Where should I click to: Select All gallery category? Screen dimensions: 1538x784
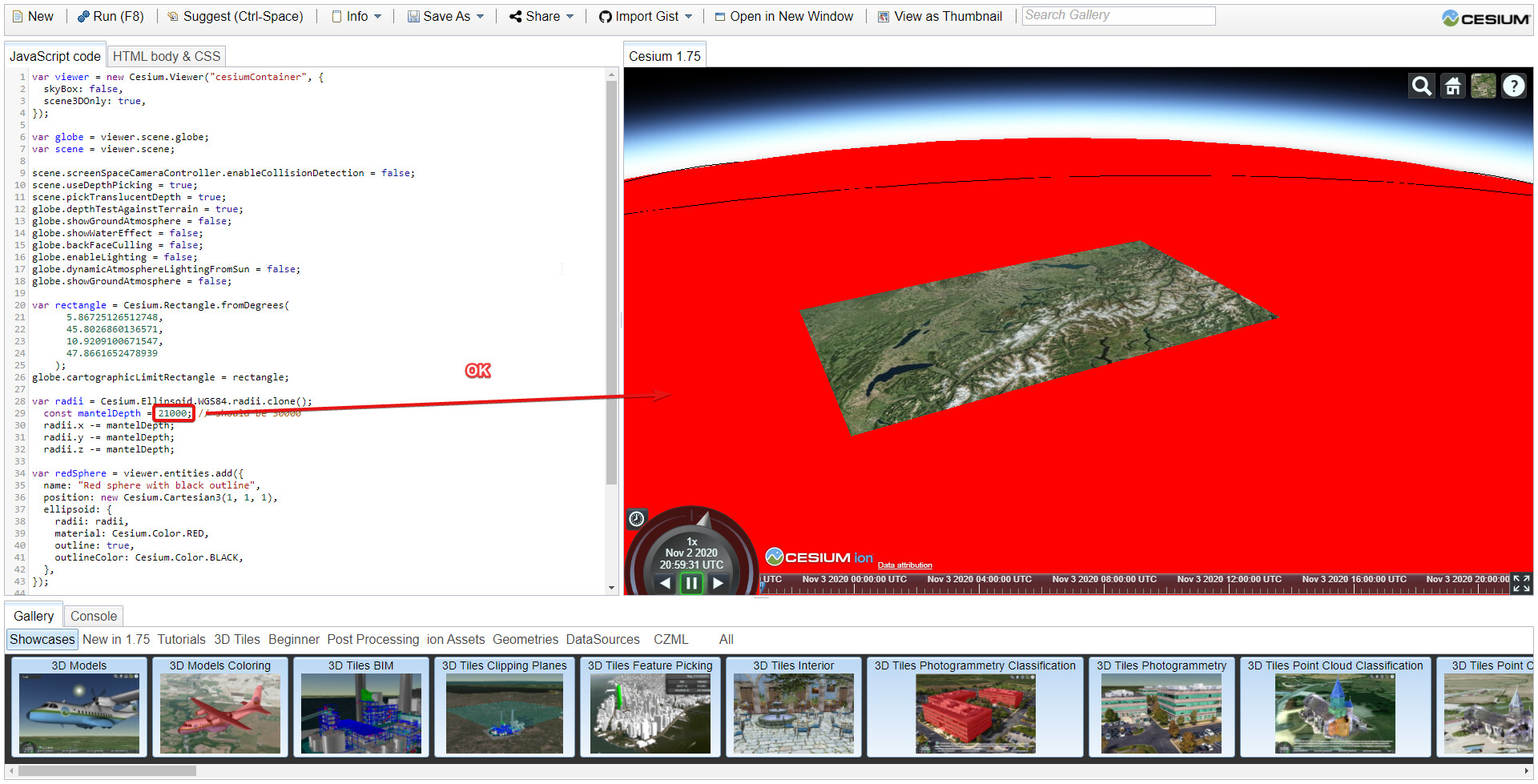click(x=727, y=639)
